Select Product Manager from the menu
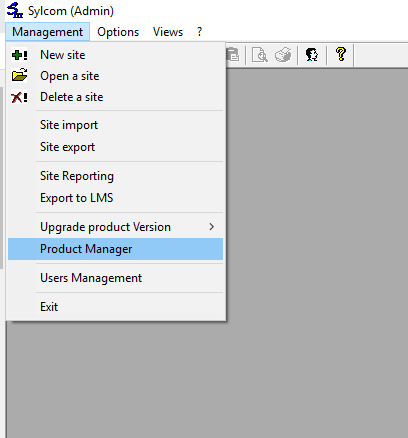 (115, 249)
